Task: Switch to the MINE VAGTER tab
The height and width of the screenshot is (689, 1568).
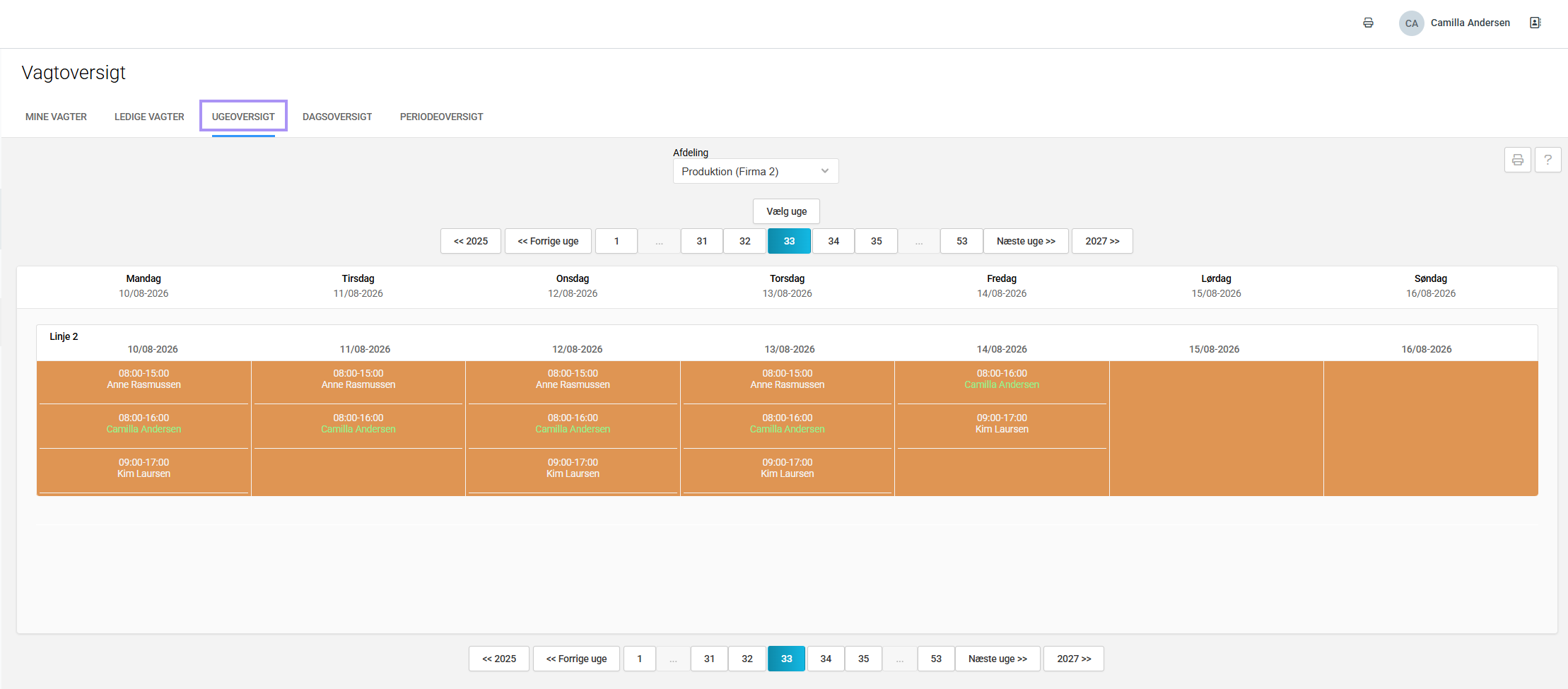Action: [56, 117]
